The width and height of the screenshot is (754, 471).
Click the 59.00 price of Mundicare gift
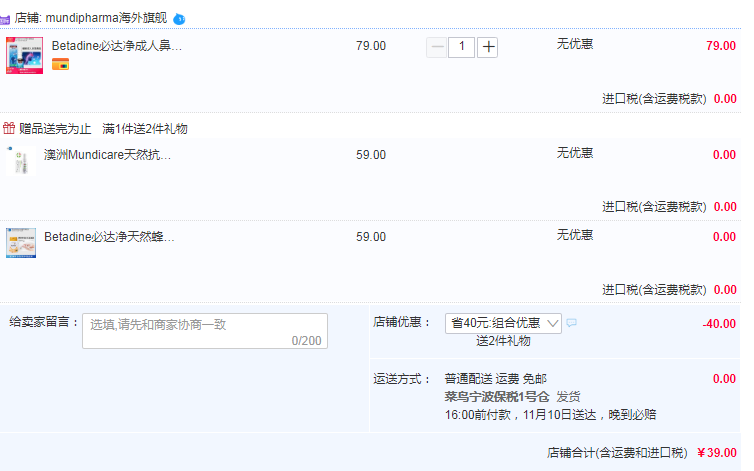371,155
